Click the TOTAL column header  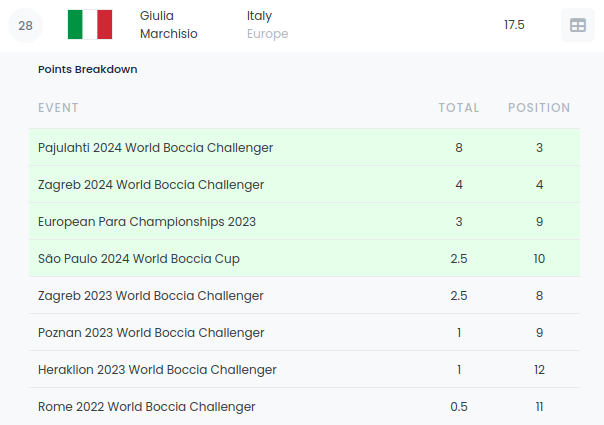tap(458, 108)
